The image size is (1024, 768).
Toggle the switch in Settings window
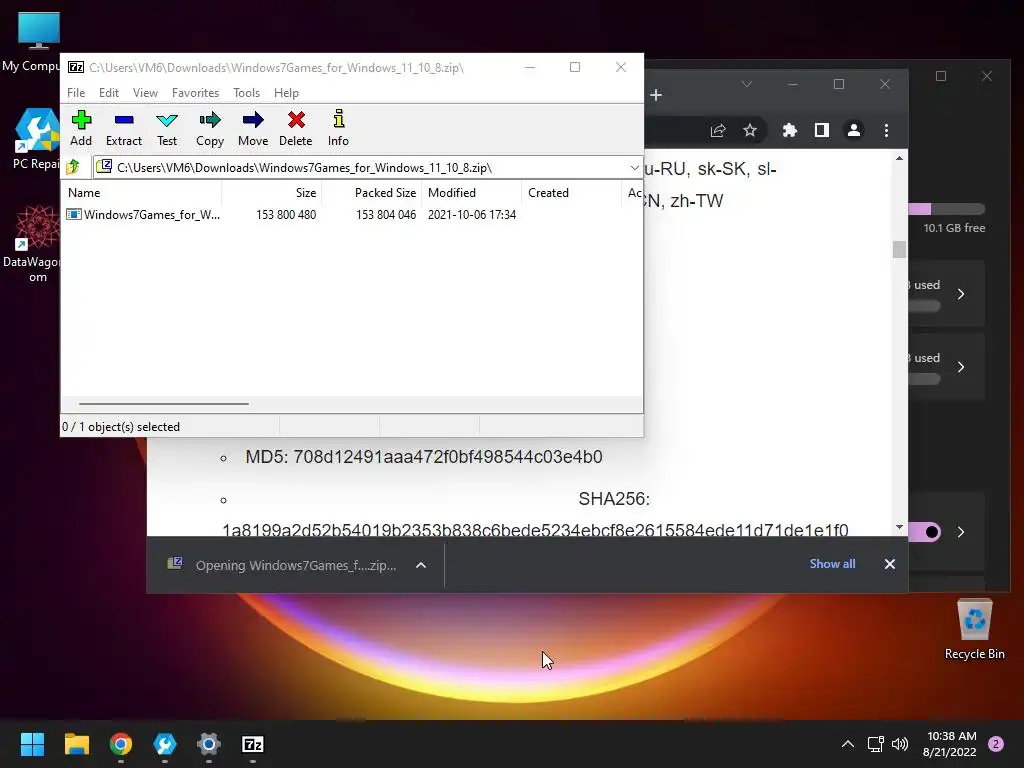(925, 532)
